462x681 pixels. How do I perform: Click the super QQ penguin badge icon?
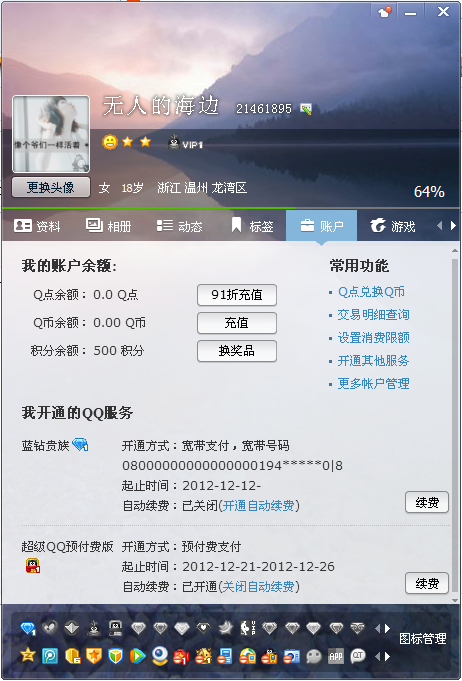33,565
